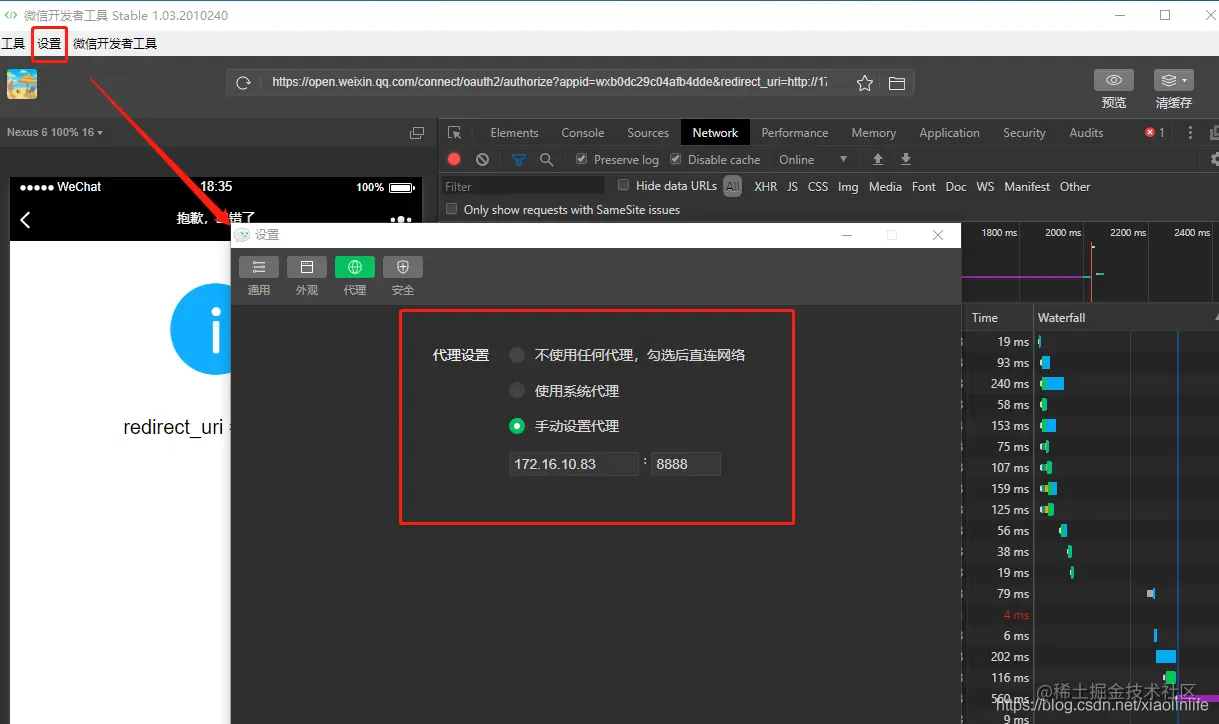1219x724 pixels.
Task: Filter requests by Doc
Action: 956,187
